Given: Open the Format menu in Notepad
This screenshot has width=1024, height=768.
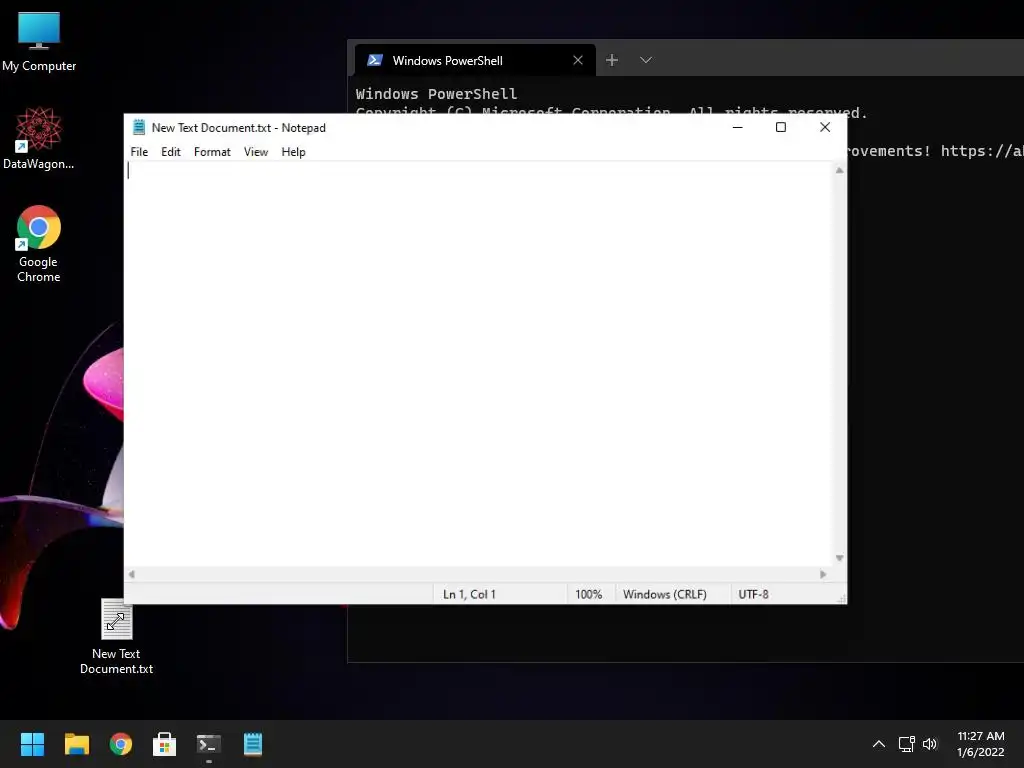Looking at the screenshot, I should click(x=212, y=152).
